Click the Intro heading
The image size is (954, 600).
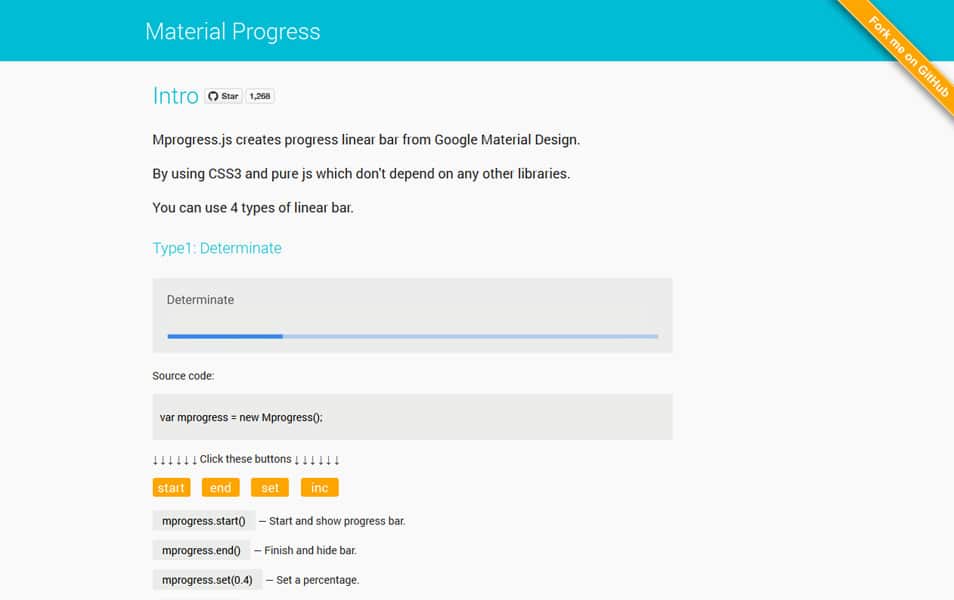point(175,96)
